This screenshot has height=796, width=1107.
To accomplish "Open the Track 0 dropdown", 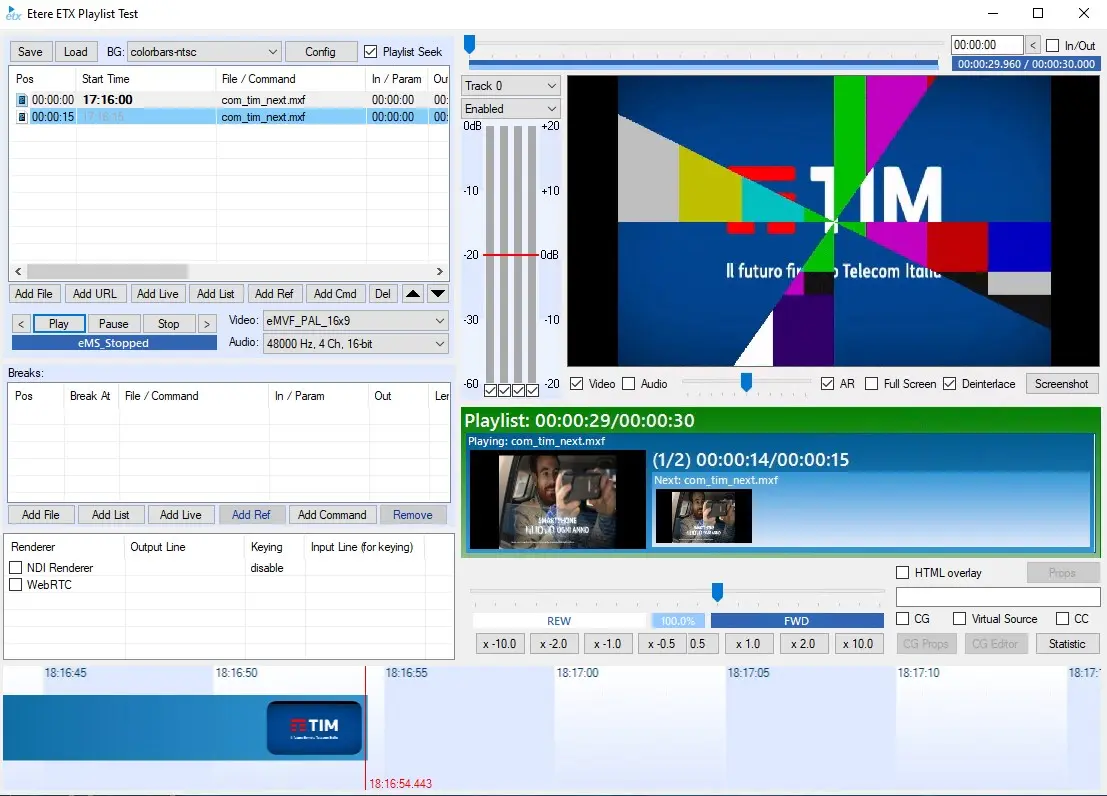I will (x=511, y=86).
